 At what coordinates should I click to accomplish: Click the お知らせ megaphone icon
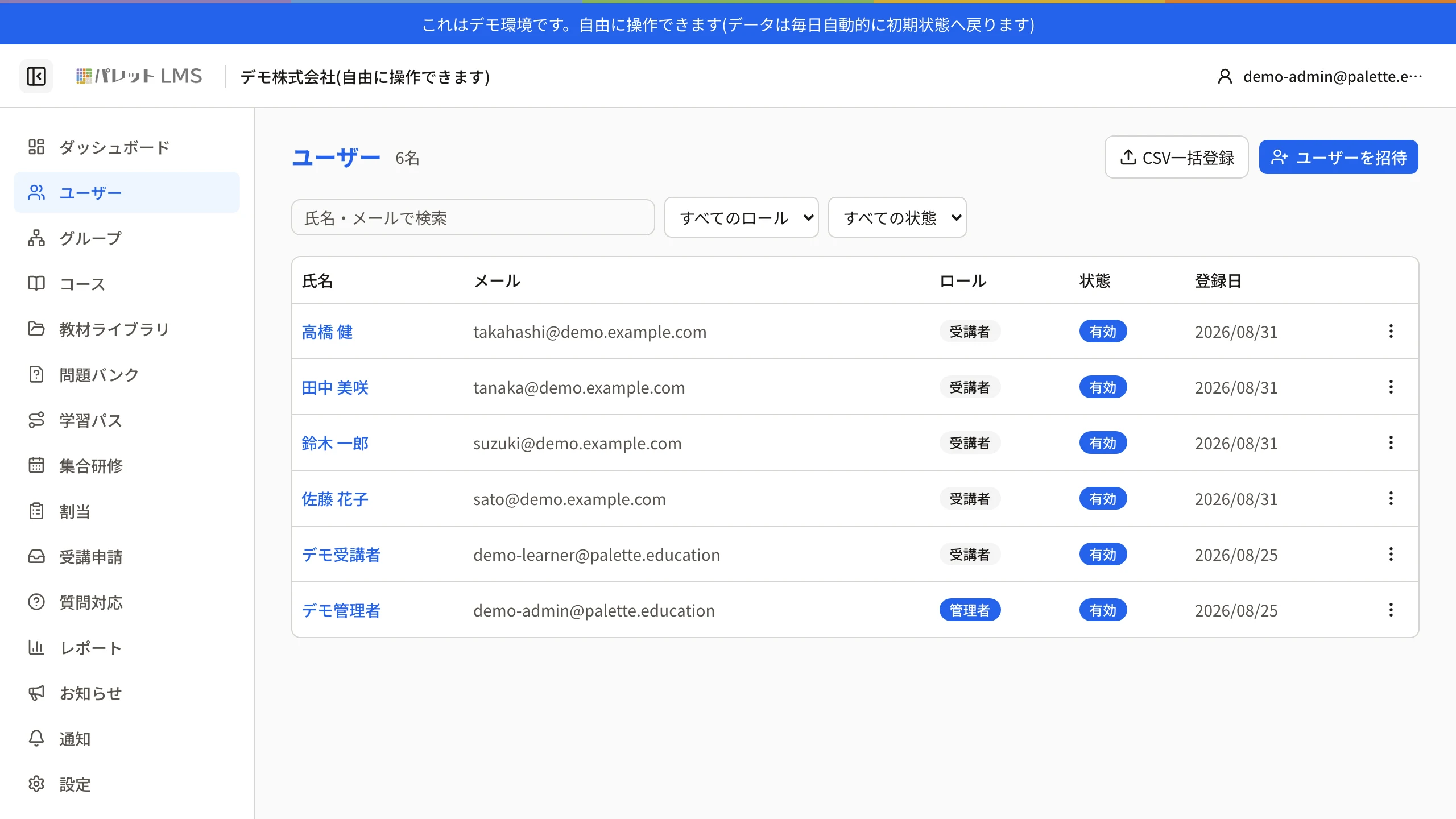click(x=36, y=693)
